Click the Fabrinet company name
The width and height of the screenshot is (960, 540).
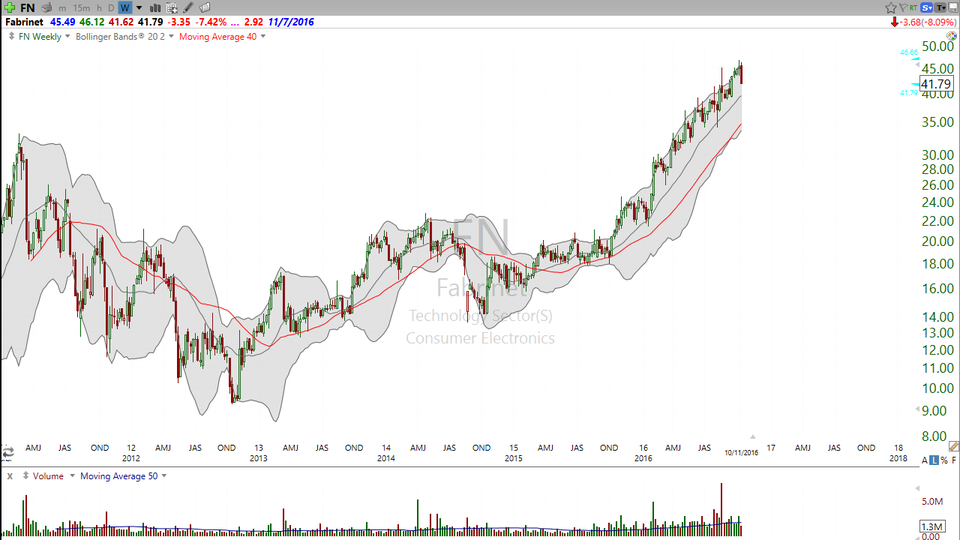click(x=24, y=22)
